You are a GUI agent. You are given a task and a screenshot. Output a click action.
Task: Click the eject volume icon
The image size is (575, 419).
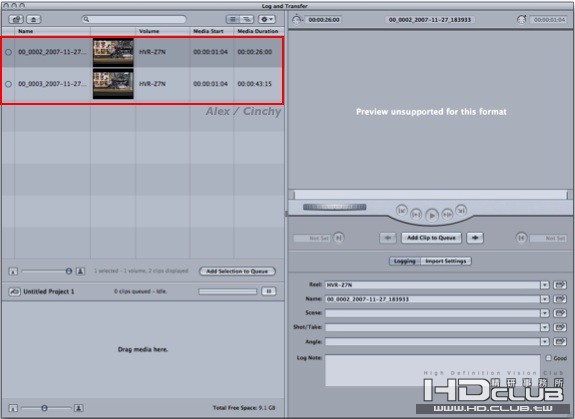pos(34,19)
